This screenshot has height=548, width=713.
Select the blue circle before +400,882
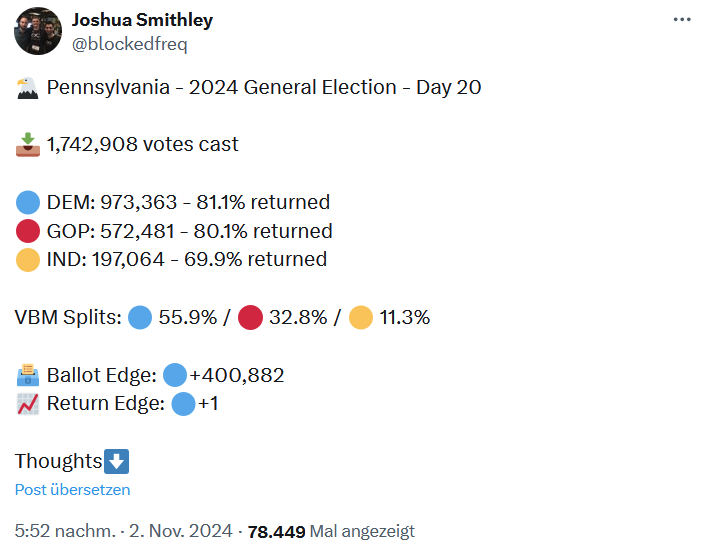point(175,375)
